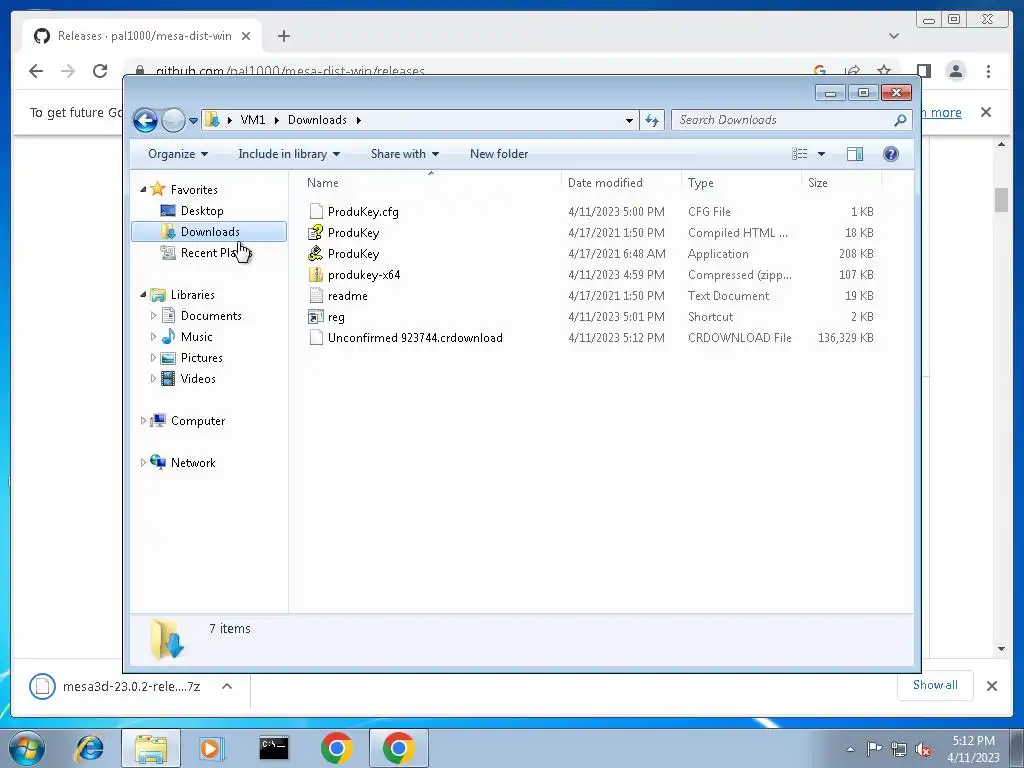Open Include in library menu

pyautogui.click(x=289, y=154)
